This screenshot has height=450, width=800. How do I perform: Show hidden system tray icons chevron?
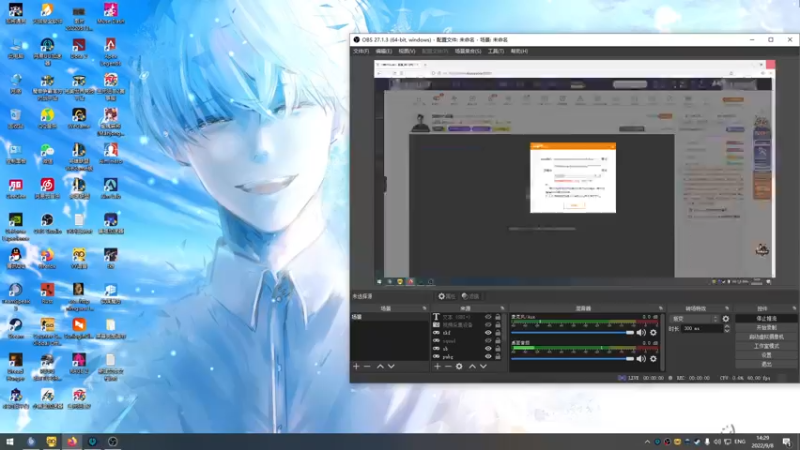tap(647, 442)
